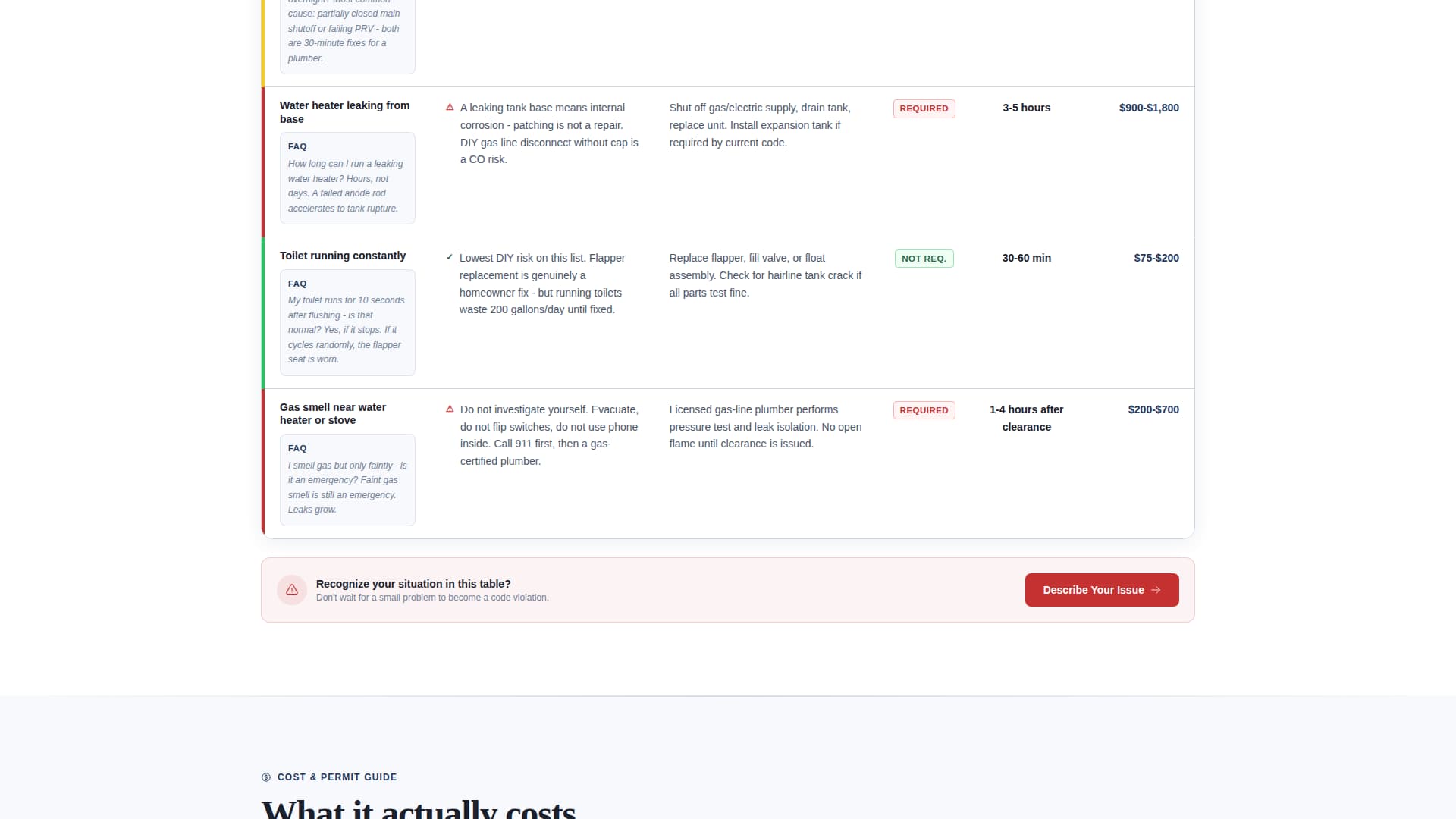This screenshot has height=819, width=1456.
Task: Open the water heater FAQ card
Action: pos(347,178)
